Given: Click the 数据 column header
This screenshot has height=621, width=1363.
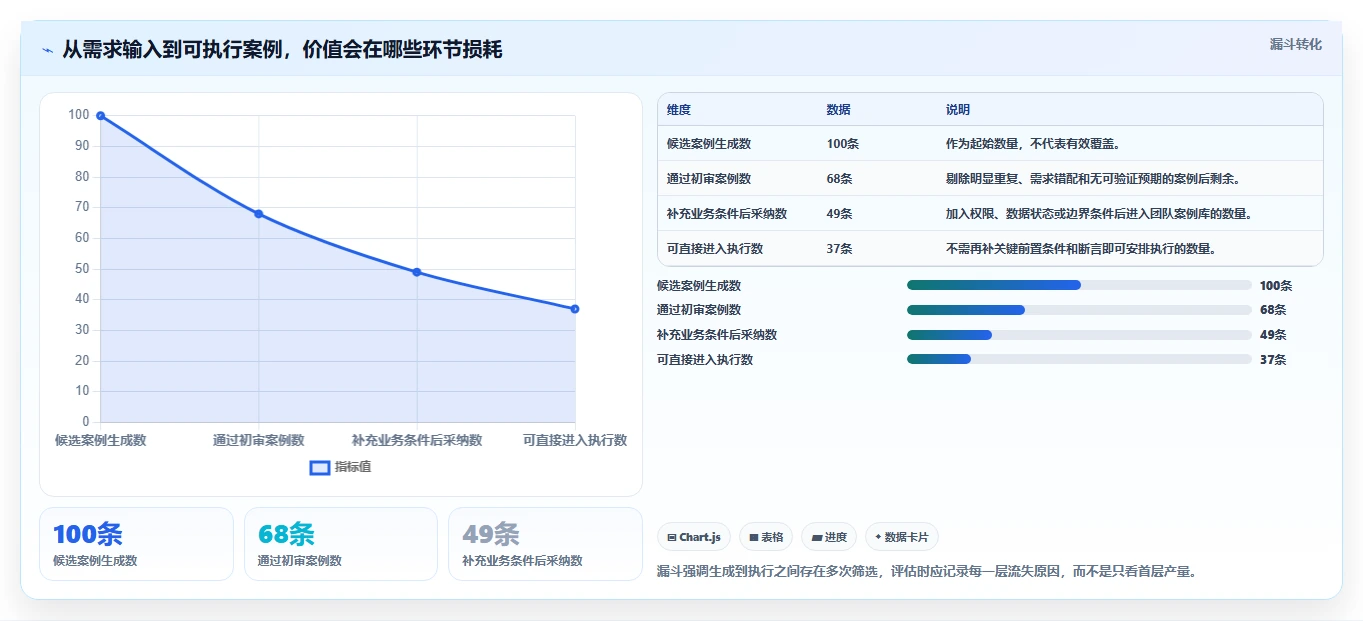Looking at the screenshot, I should (839, 110).
